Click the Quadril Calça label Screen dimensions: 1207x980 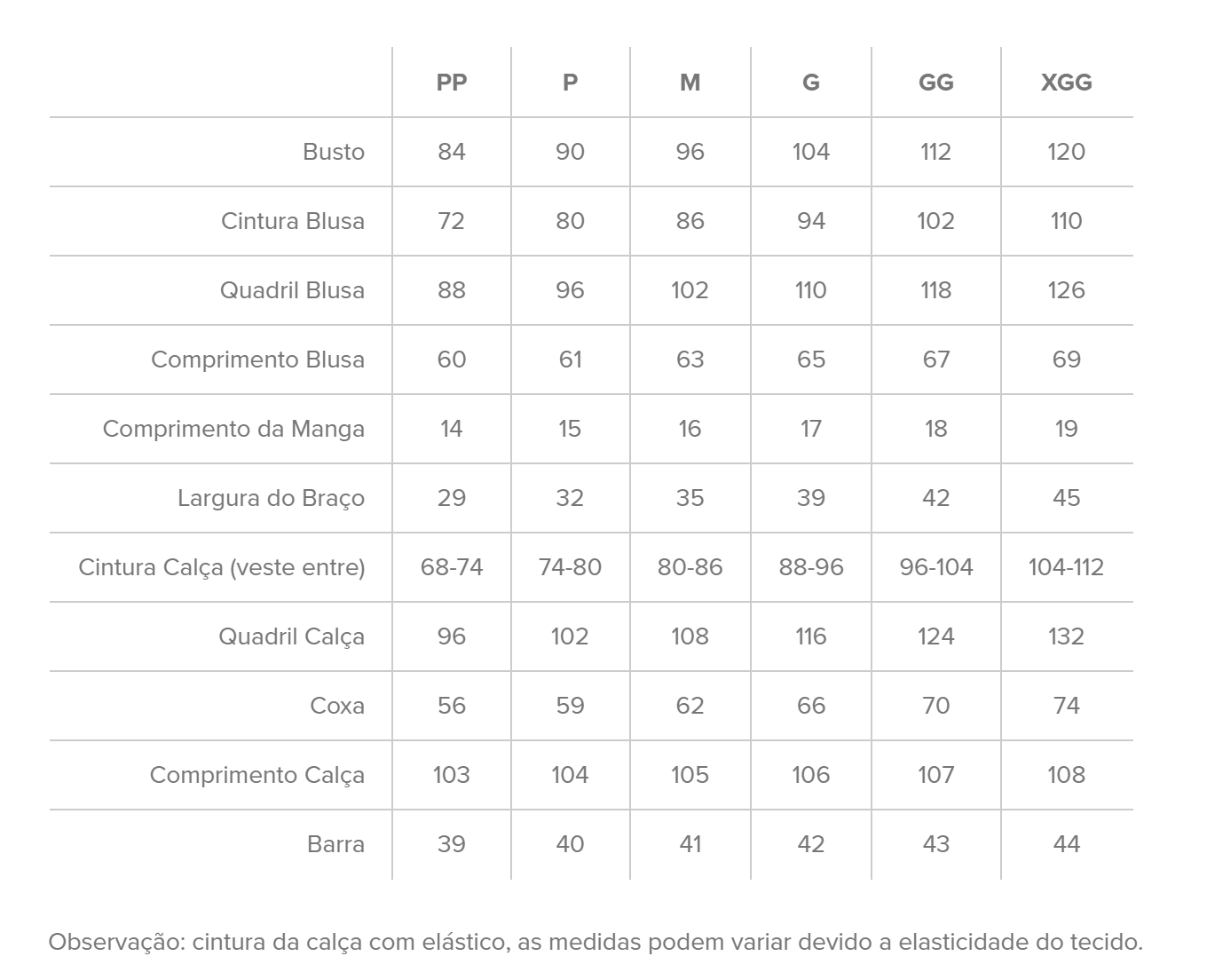click(291, 636)
